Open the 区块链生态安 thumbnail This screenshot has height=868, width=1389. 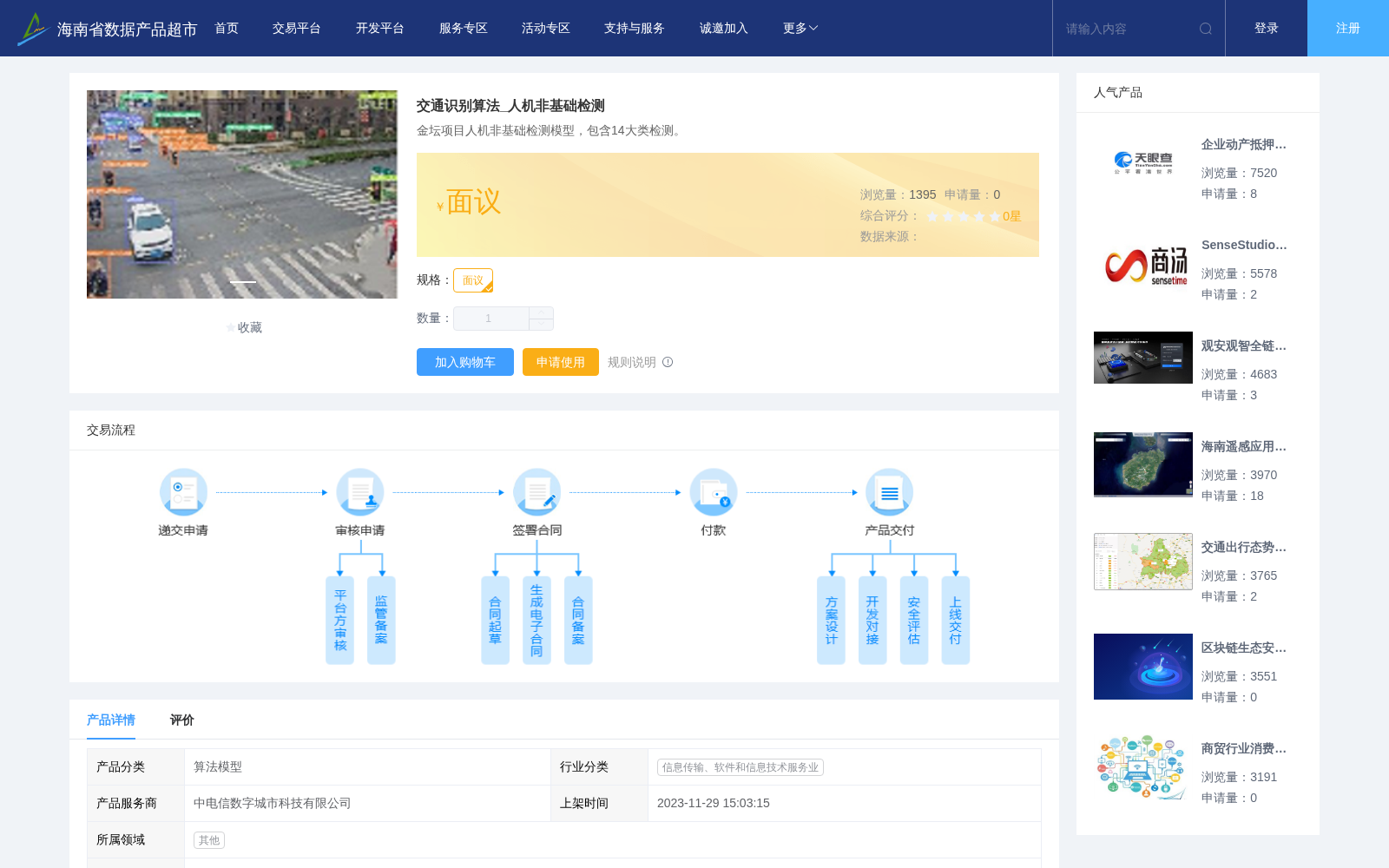(x=1143, y=667)
